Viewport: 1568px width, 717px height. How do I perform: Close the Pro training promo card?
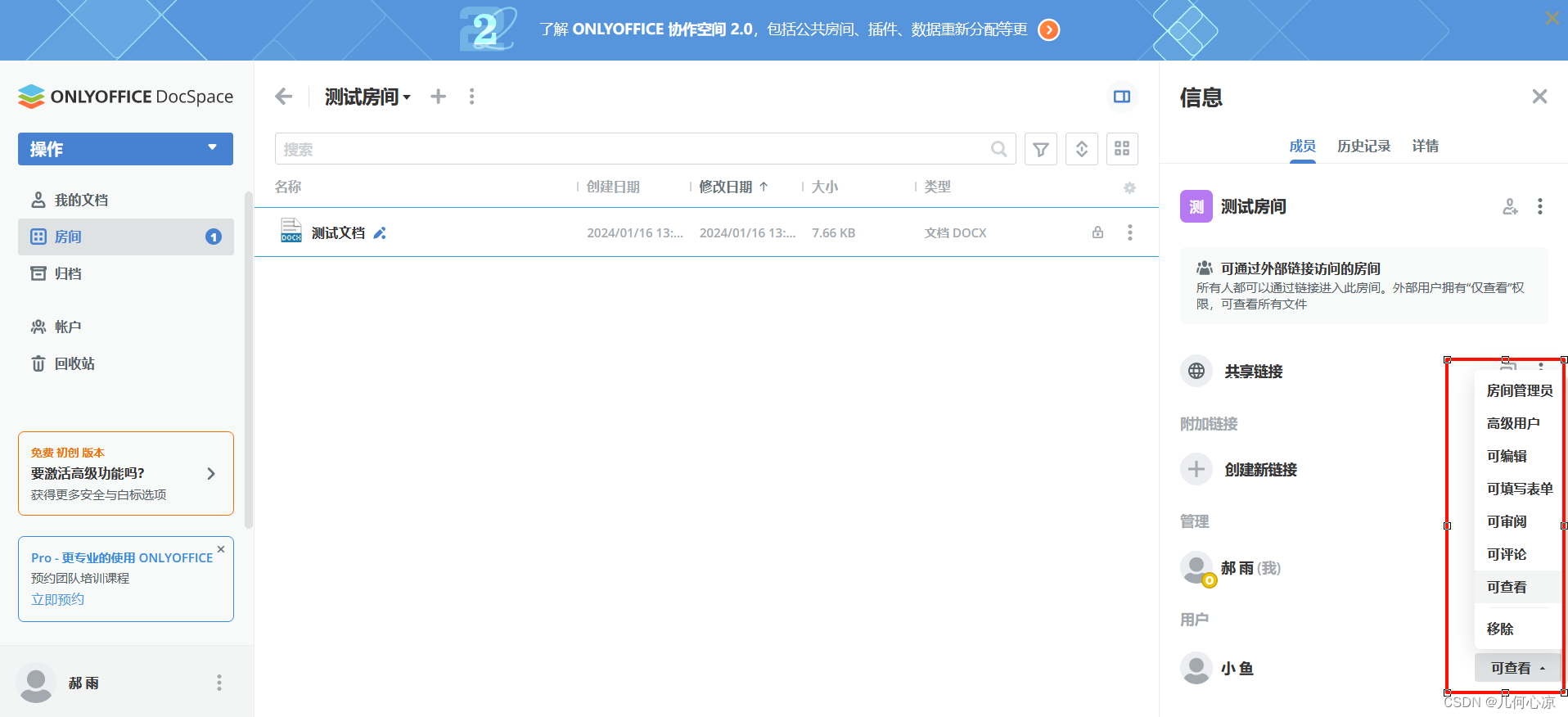pyautogui.click(x=221, y=549)
